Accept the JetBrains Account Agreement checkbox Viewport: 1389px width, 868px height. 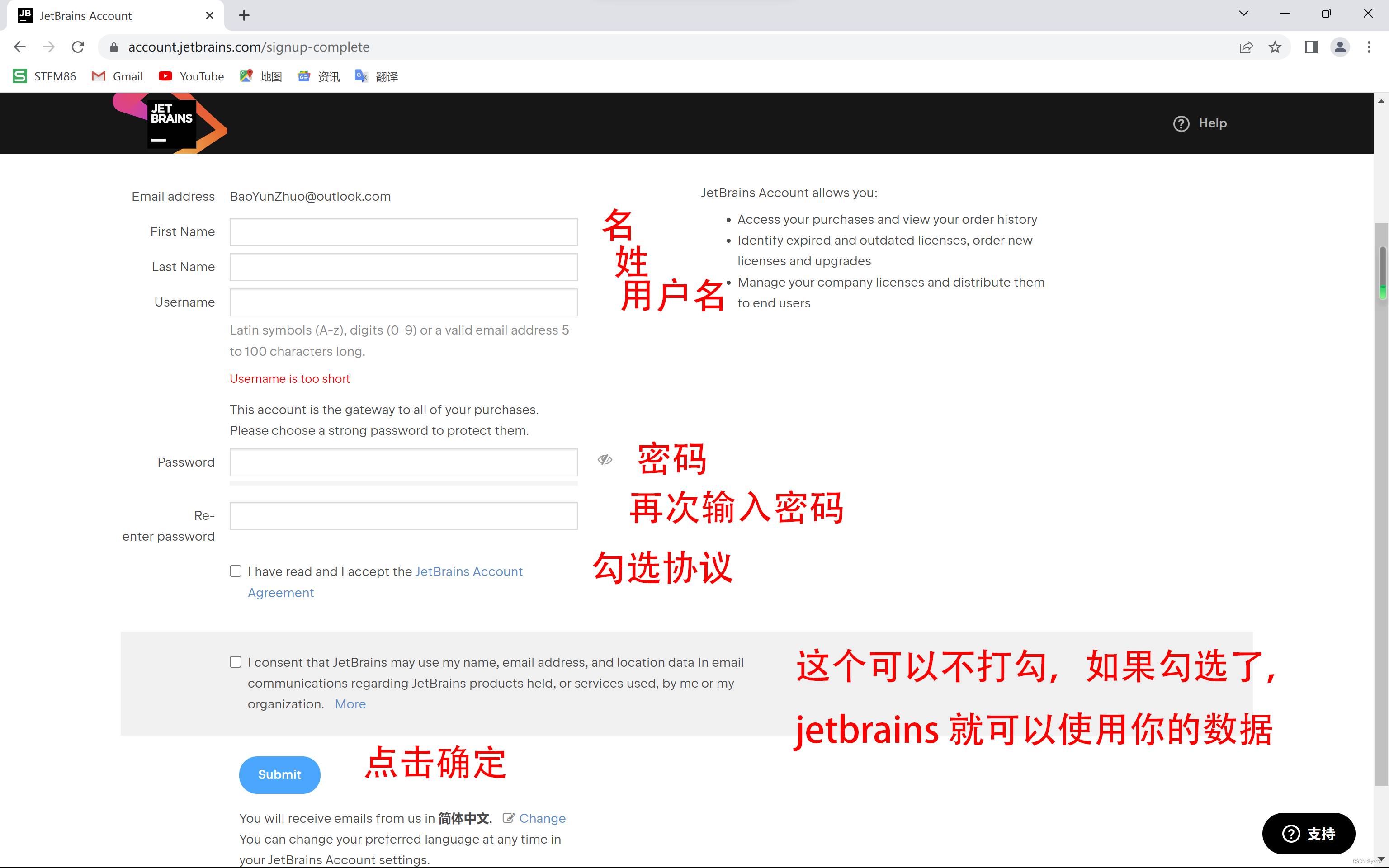coord(235,571)
